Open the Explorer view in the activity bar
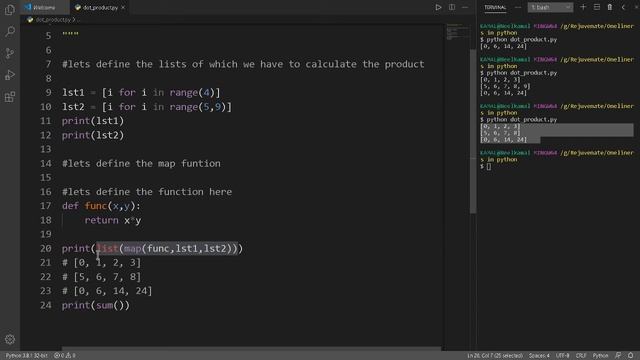 click(10, 10)
